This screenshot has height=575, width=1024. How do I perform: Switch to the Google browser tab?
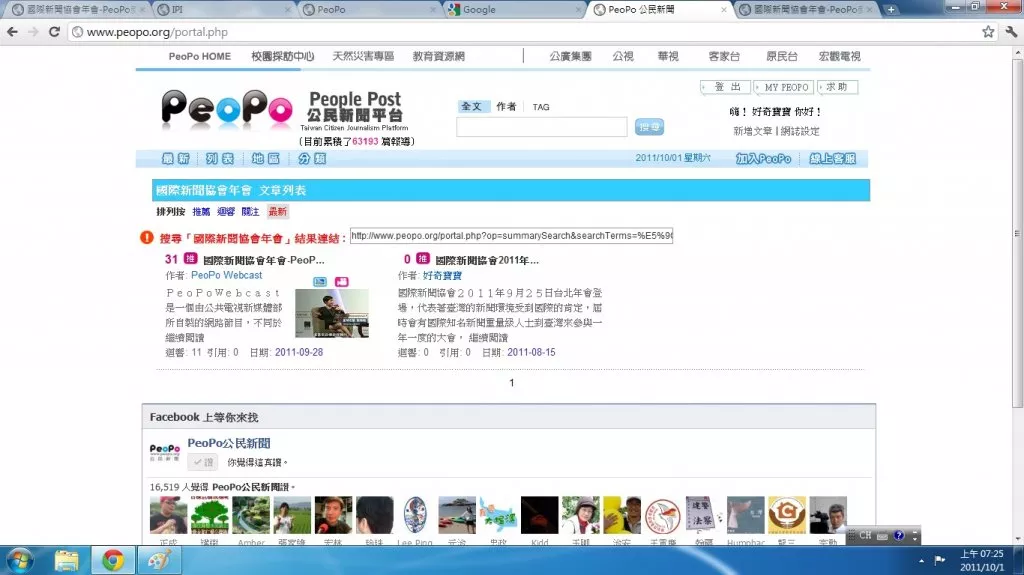(513, 10)
